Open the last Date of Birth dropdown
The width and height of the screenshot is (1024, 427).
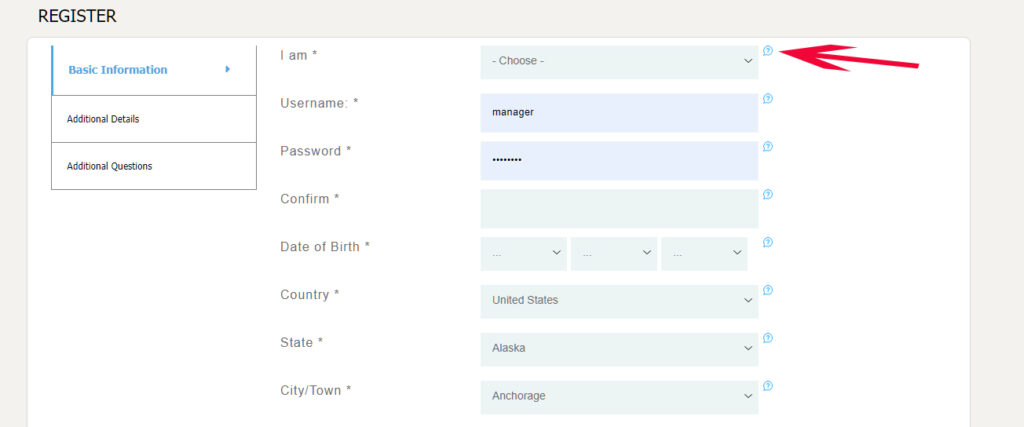pyautogui.click(x=704, y=253)
